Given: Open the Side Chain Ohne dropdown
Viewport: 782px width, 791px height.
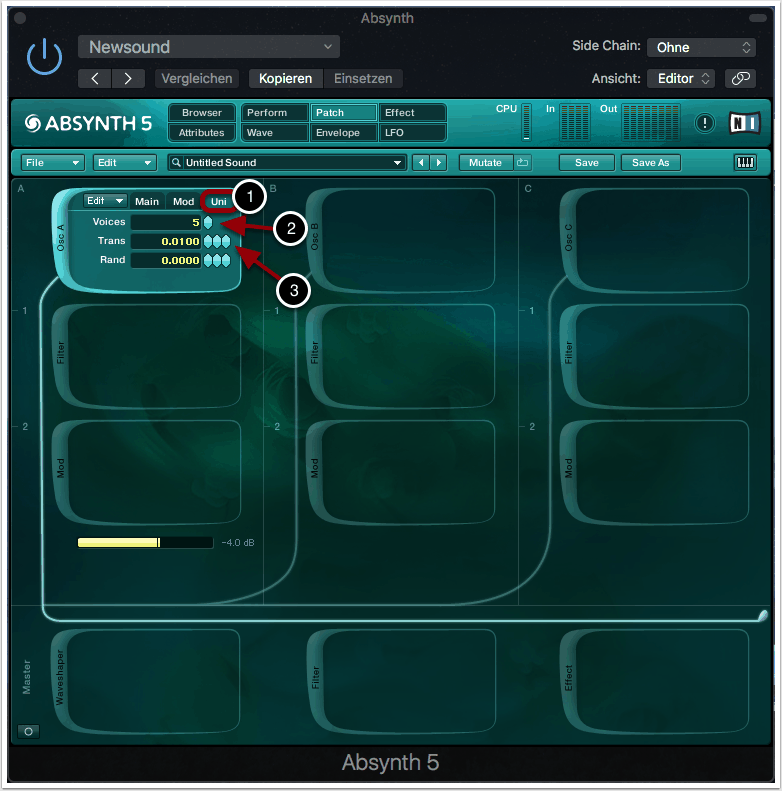Looking at the screenshot, I should 701,47.
